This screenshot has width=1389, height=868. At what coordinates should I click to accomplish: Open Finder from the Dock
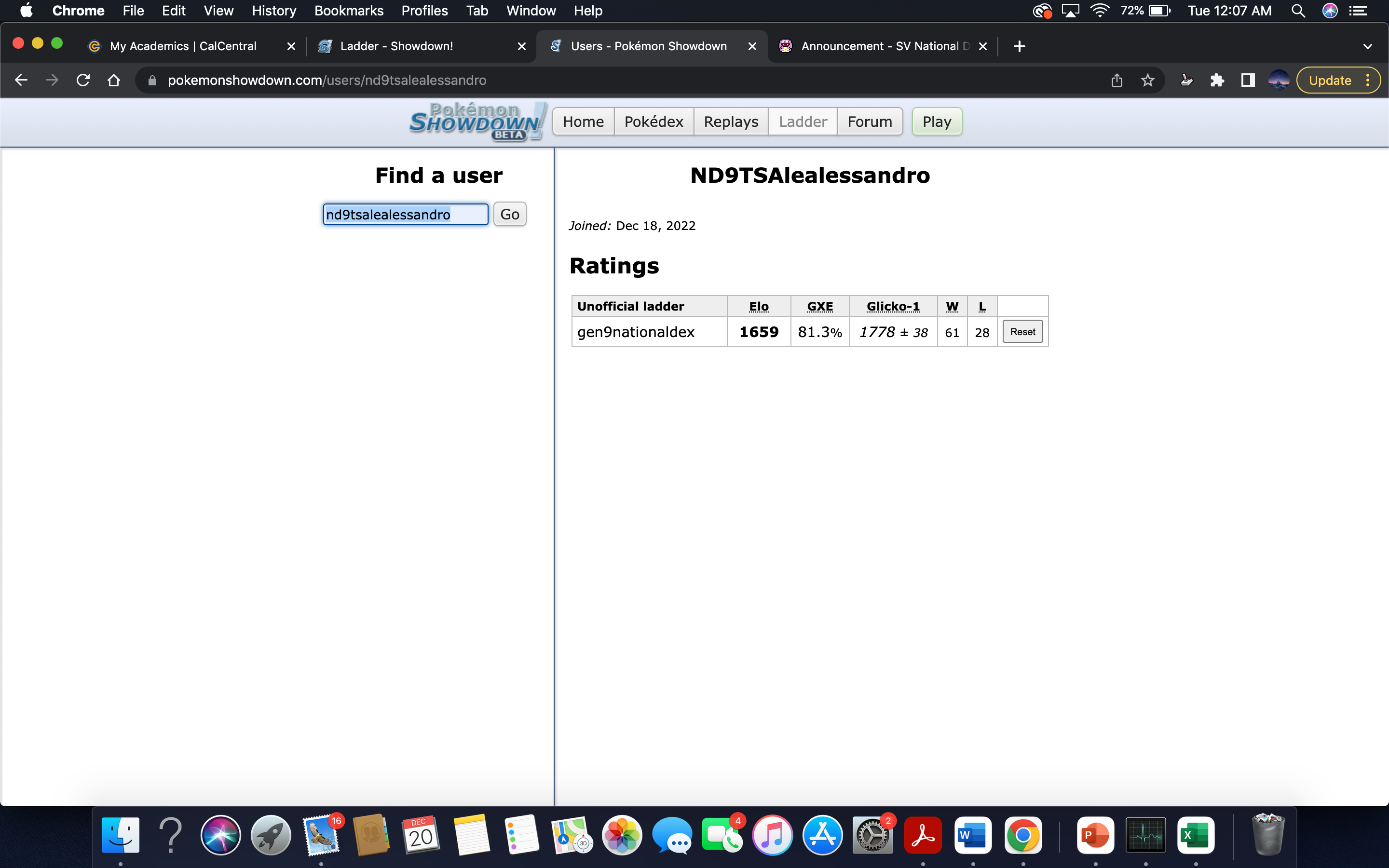tap(121, 835)
